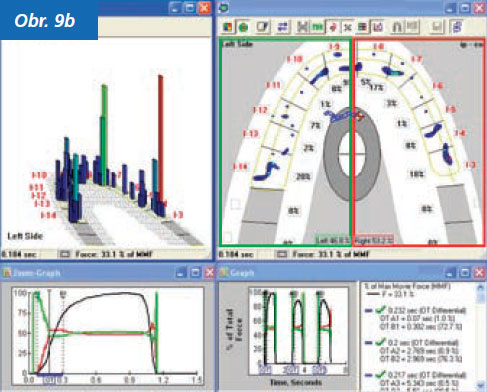Toggle the checkmark beside 0.232 sec DT entry
This screenshot has width=487, height=392.
click(x=380, y=310)
